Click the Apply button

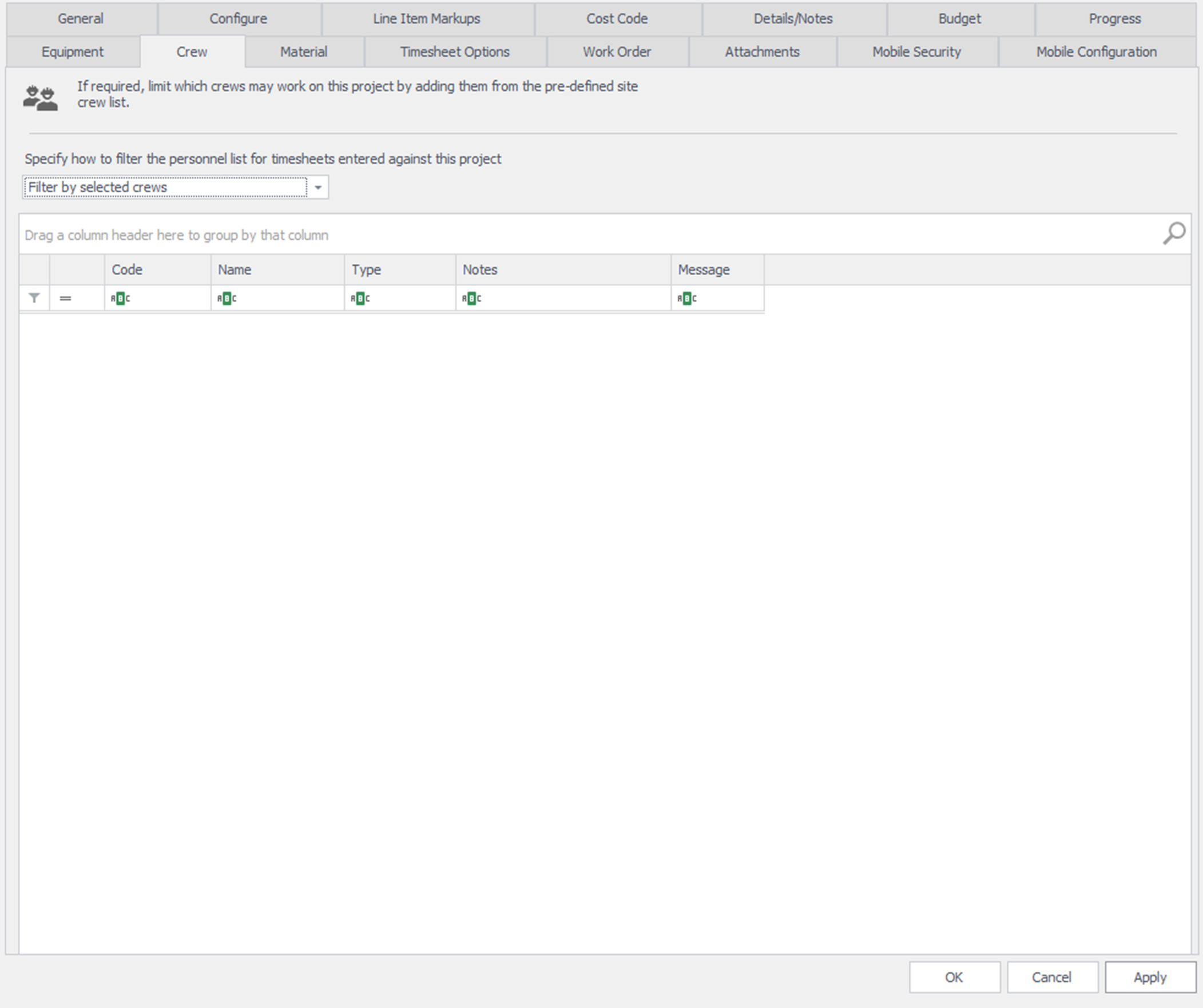(x=1150, y=977)
